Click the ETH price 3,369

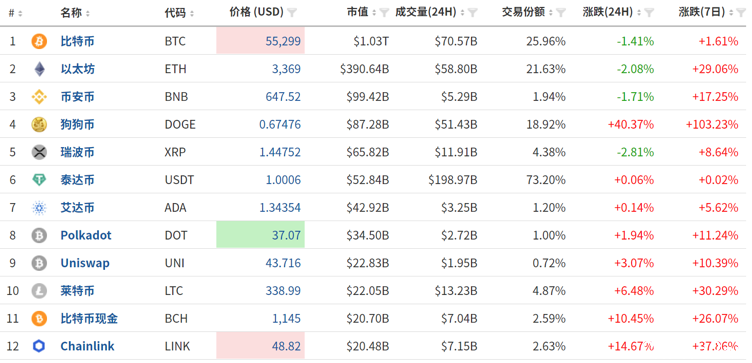tap(286, 70)
